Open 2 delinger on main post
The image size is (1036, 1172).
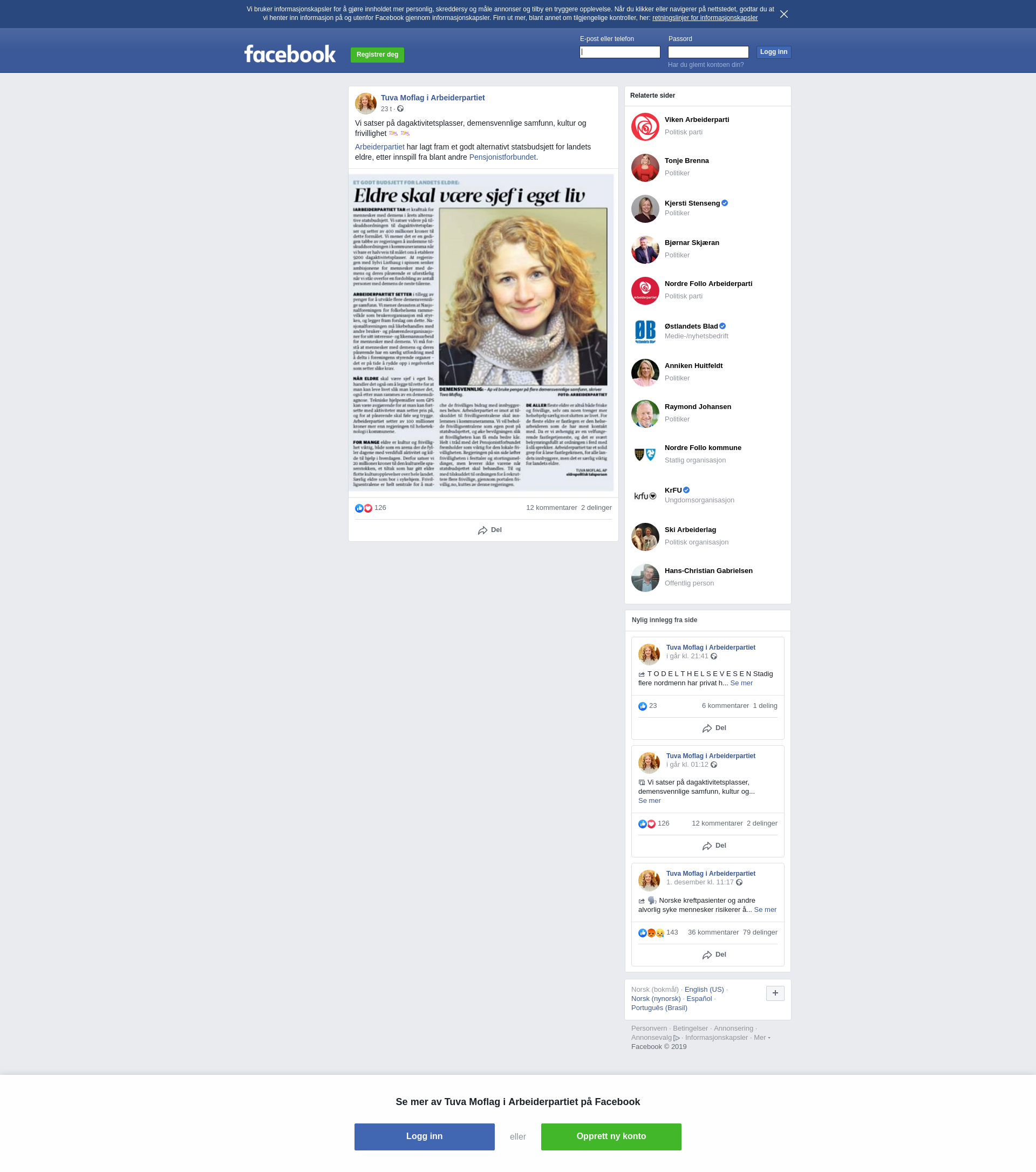[596, 508]
